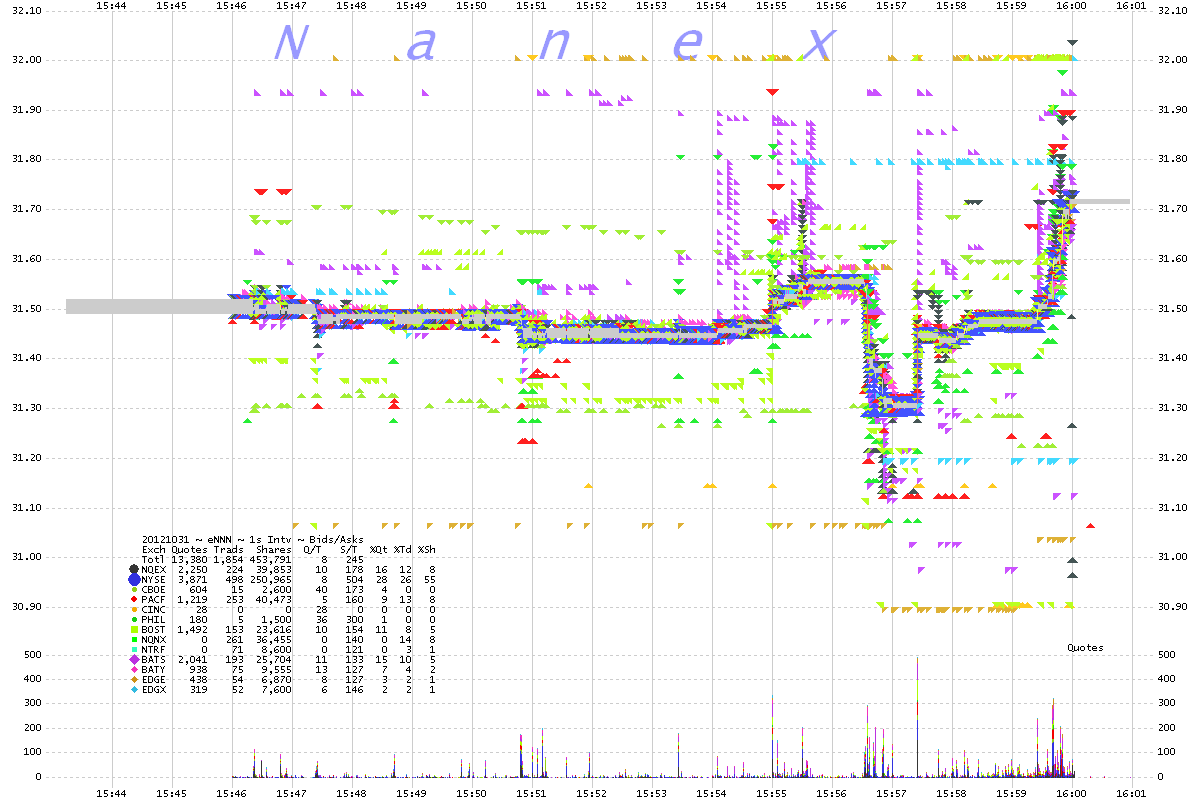1200x800 pixels.
Task: Click the 15:46 label on the top time axis
Action: pos(231,6)
